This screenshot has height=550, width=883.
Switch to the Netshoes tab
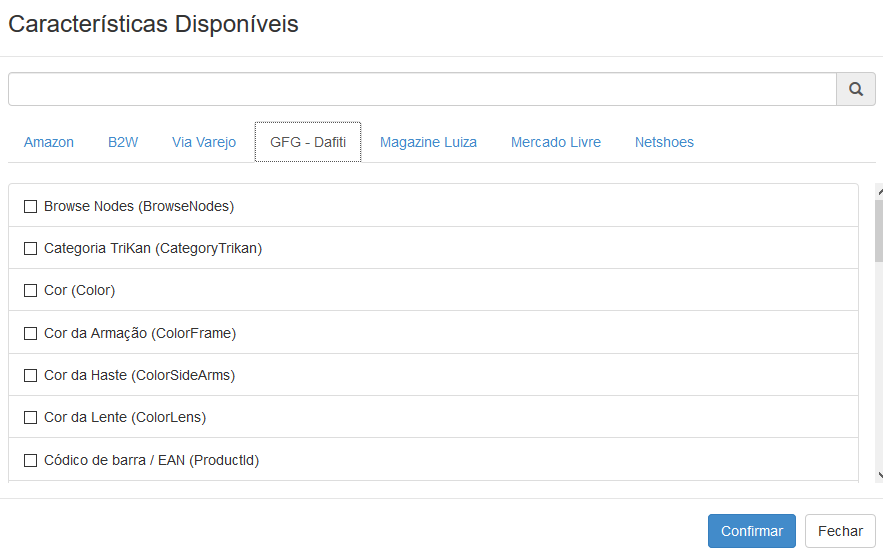pos(664,142)
